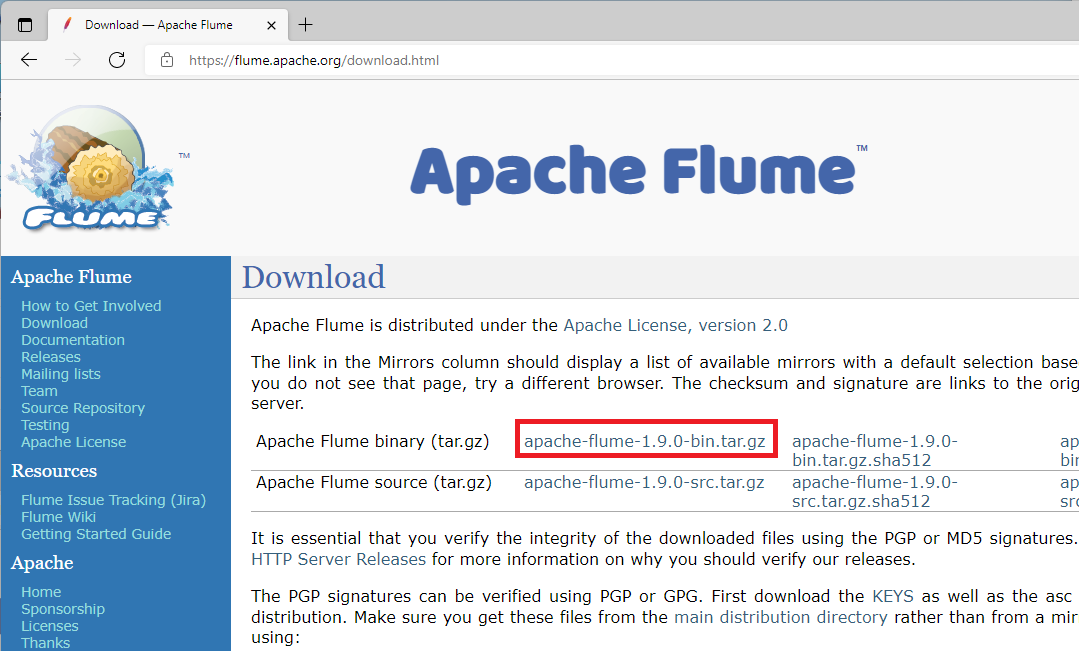Open the Home link under Apache
Viewport: 1079px width, 651px height.
(x=41, y=592)
